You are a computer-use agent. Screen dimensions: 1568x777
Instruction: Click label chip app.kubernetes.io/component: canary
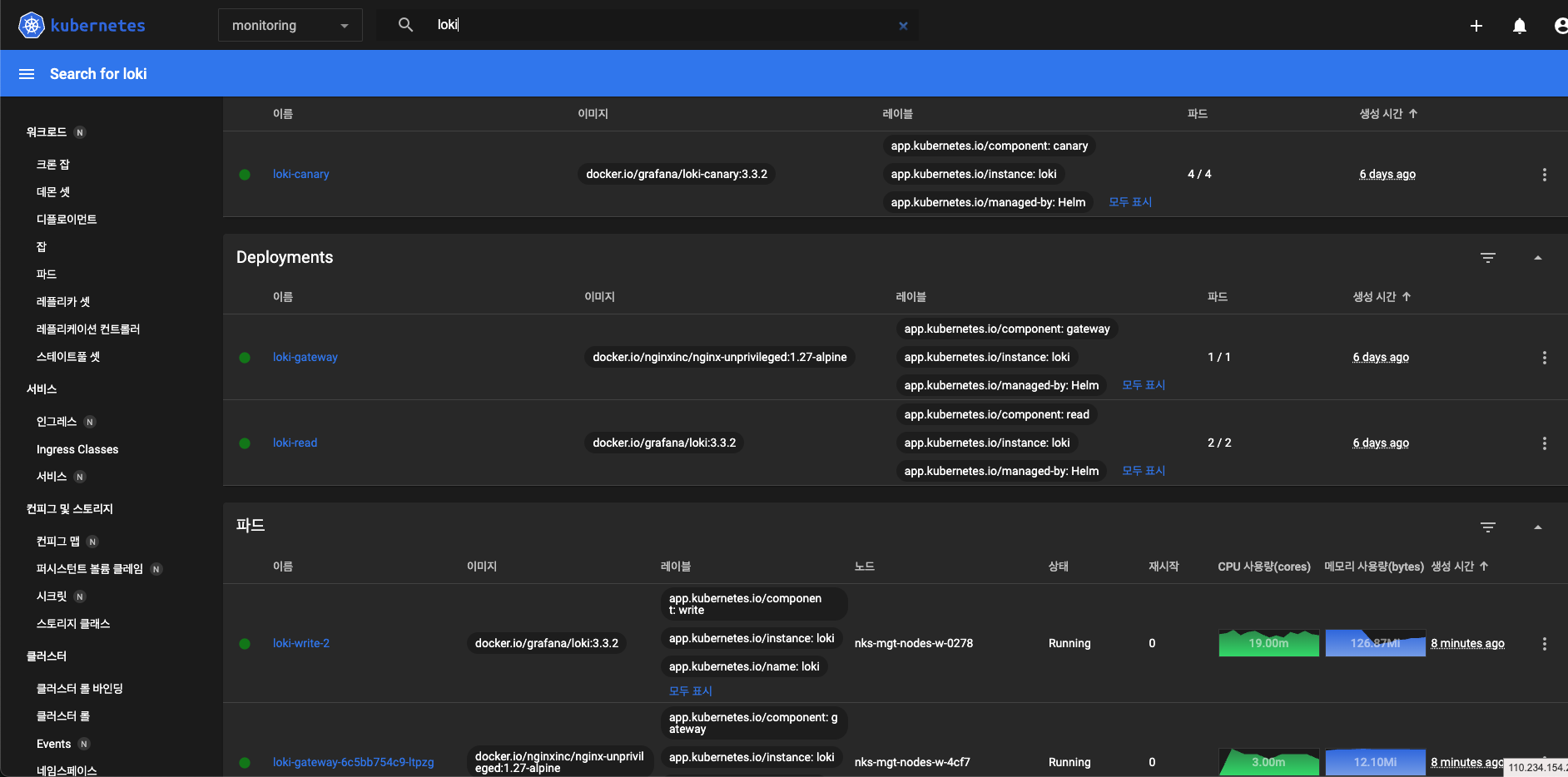[989, 146]
